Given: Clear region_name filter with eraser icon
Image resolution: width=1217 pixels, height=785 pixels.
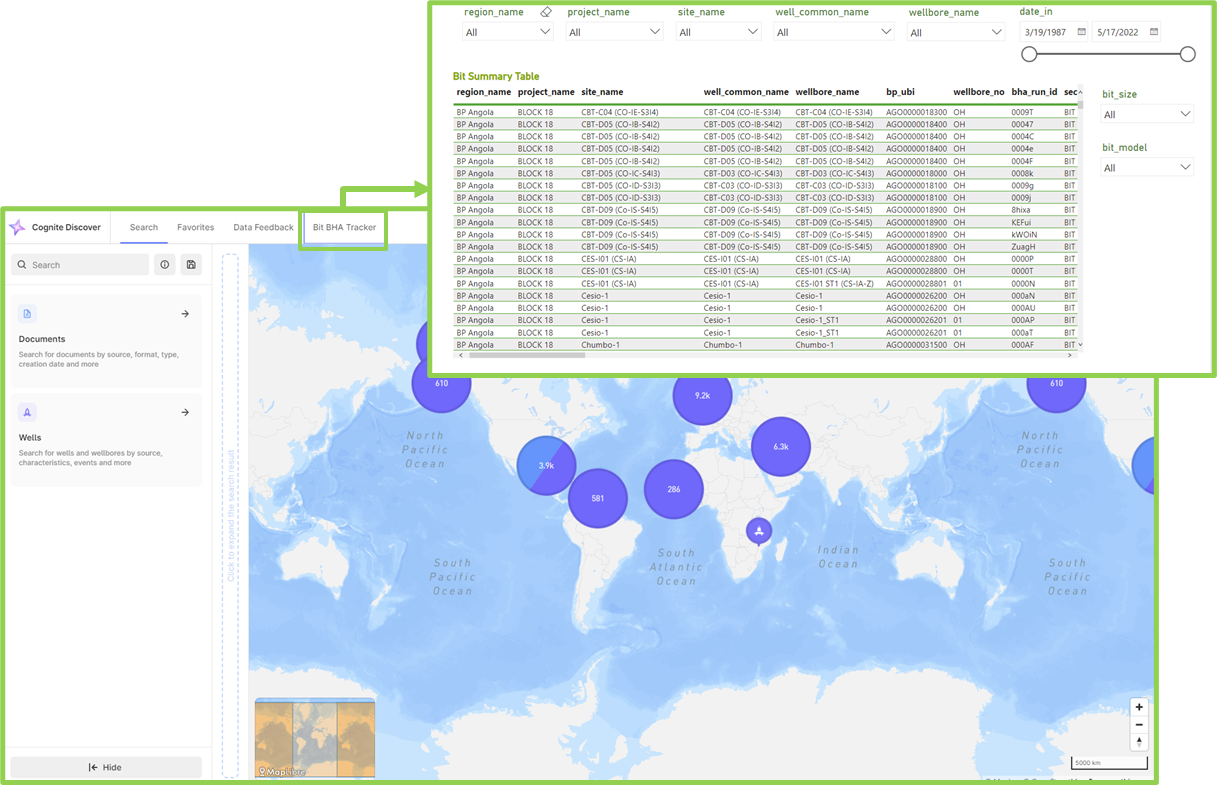Looking at the screenshot, I should coord(546,12).
